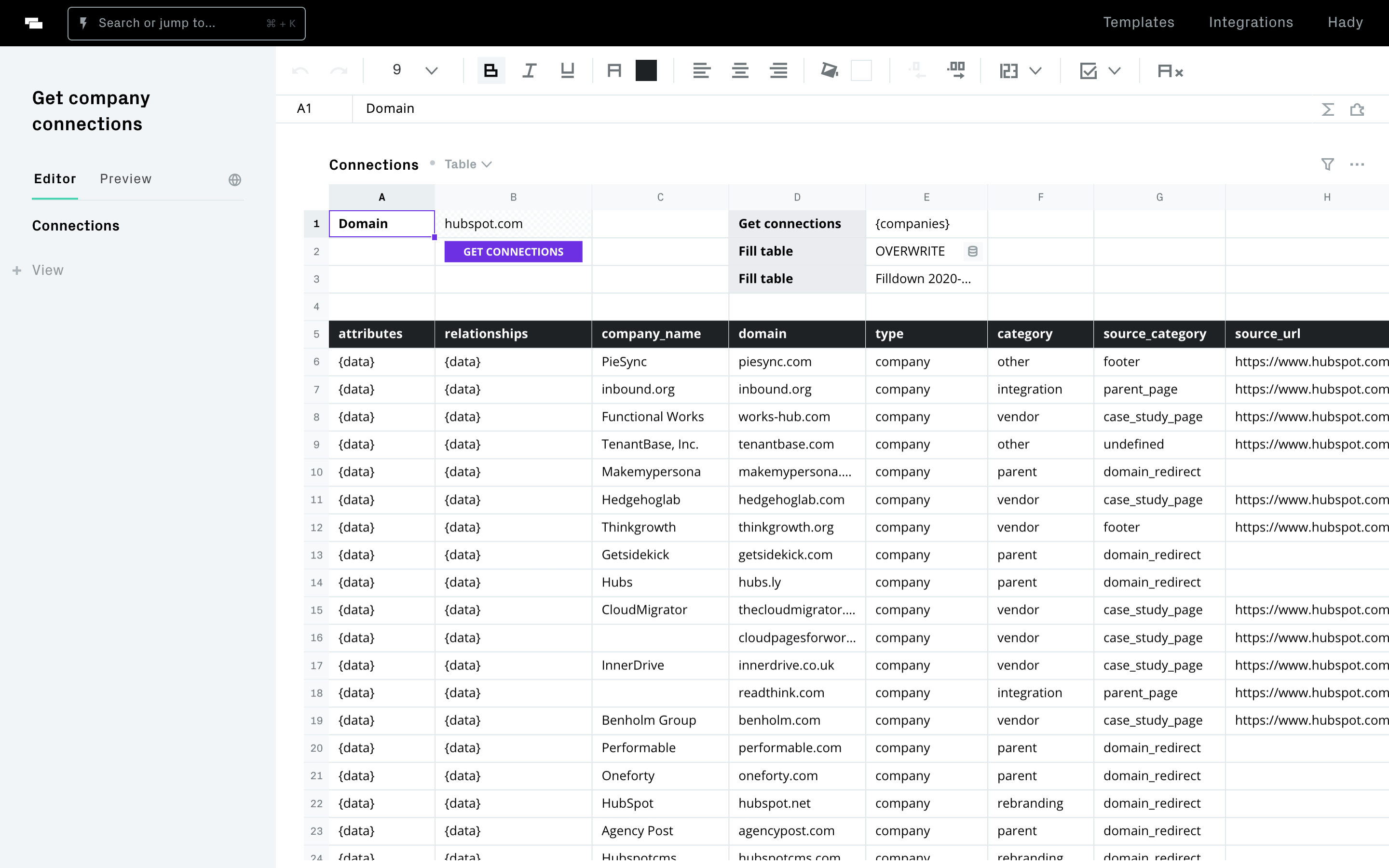
Task: Align text center
Action: (x=740, y=70)
